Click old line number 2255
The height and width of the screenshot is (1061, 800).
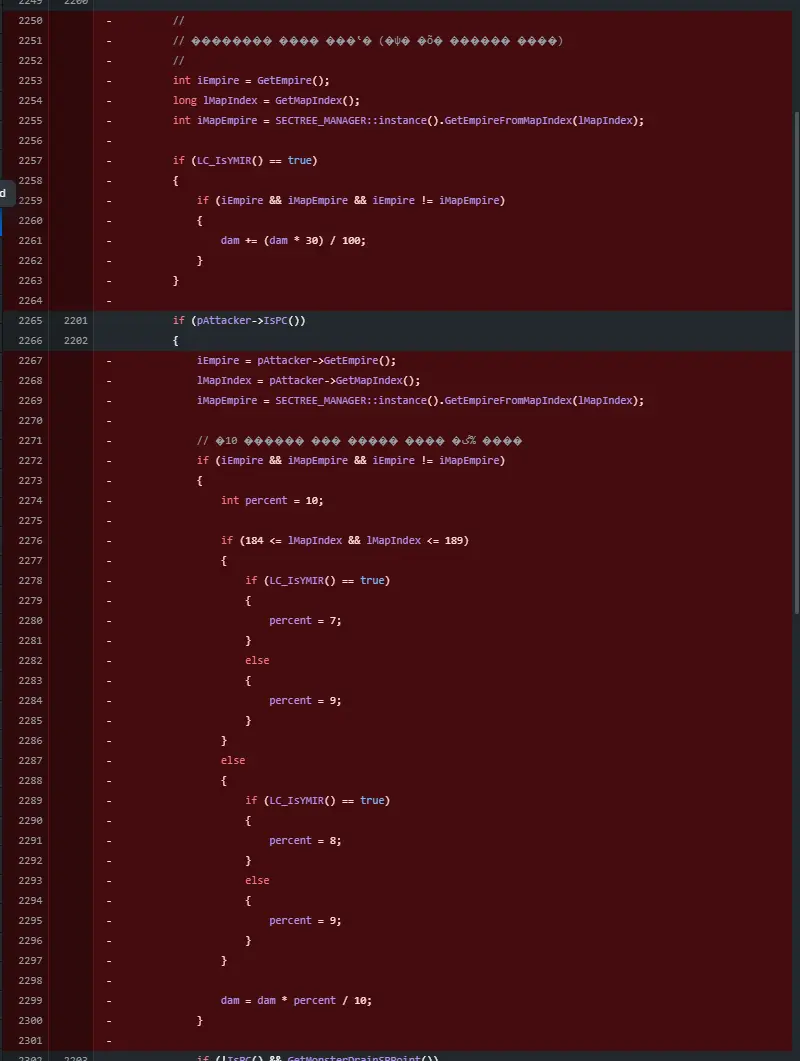tap(30, 120)
